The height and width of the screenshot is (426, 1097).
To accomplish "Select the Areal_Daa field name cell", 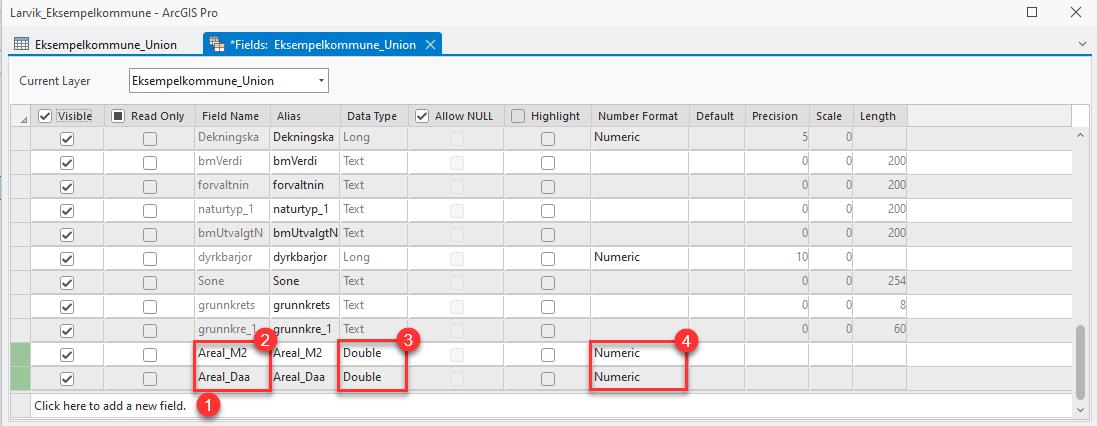I will 232,377.
